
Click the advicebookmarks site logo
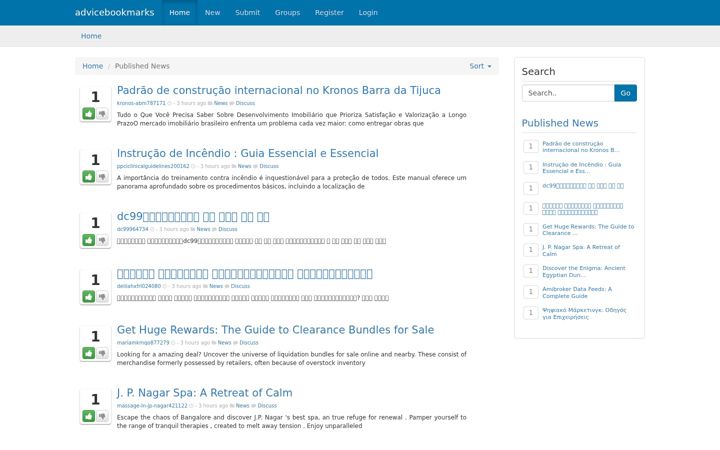click(115, 12)
